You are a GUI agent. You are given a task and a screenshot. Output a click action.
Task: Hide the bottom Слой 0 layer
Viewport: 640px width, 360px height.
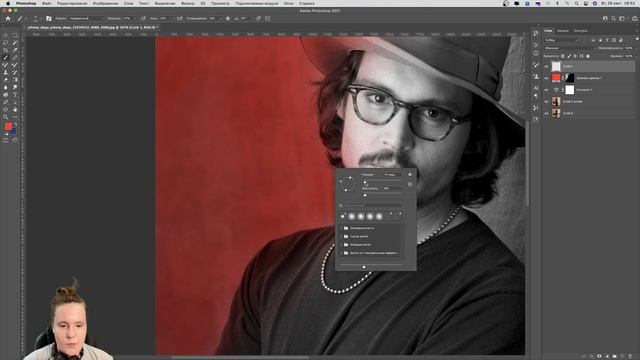546,113
